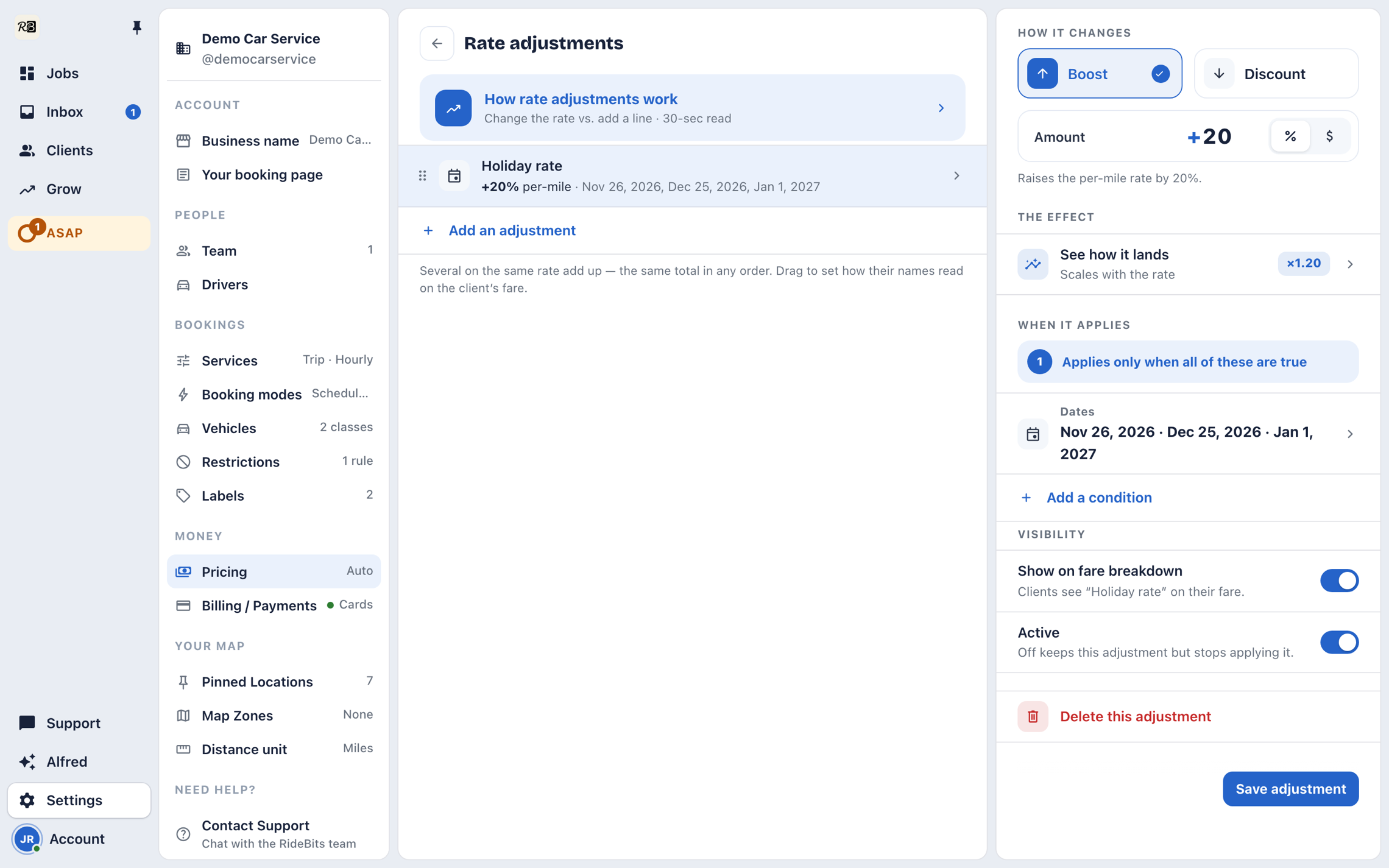Click the calendar icon in Dates condition
Screen dimensions: 1389x868
1033,434
